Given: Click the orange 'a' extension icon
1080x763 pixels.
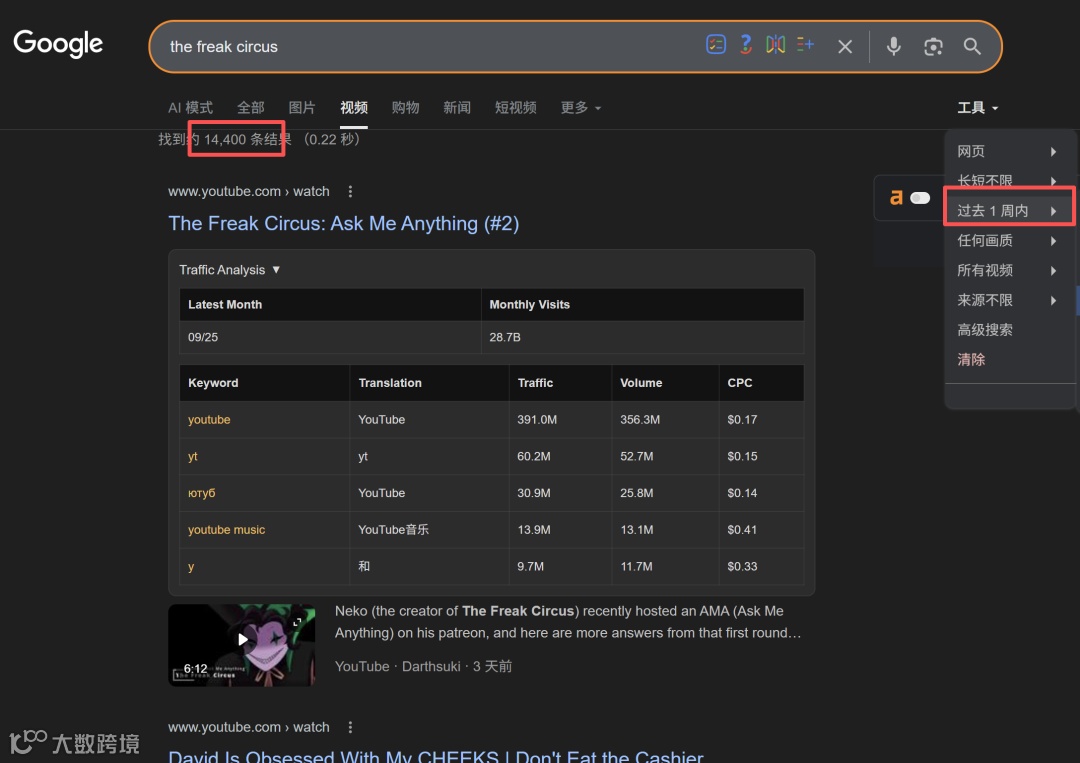Looking at the screenshot, I should click(x=895, y=198).
